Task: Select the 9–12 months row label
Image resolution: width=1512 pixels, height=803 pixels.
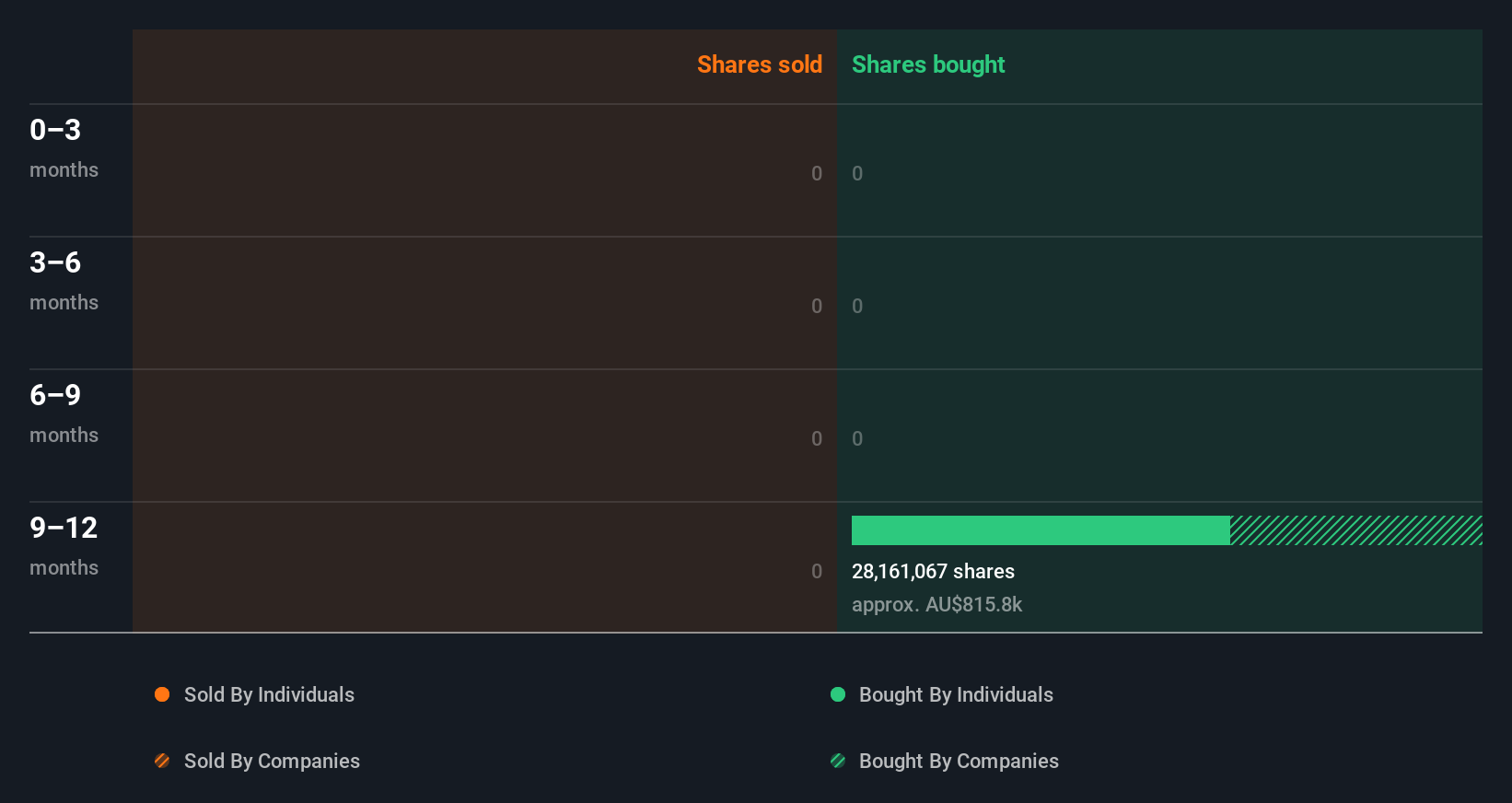Action: tap(63, 545)
